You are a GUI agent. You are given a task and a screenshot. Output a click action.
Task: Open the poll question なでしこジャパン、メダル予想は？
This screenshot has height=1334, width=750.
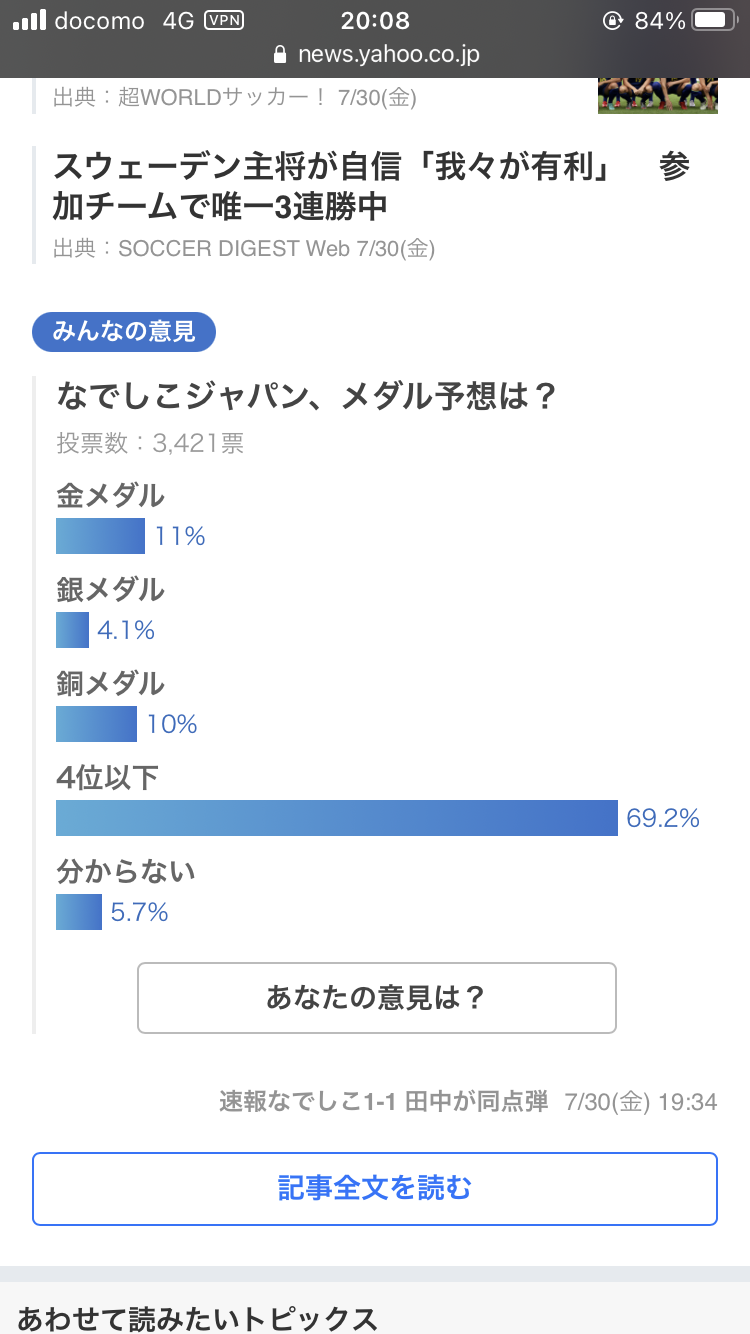(306, 397)
